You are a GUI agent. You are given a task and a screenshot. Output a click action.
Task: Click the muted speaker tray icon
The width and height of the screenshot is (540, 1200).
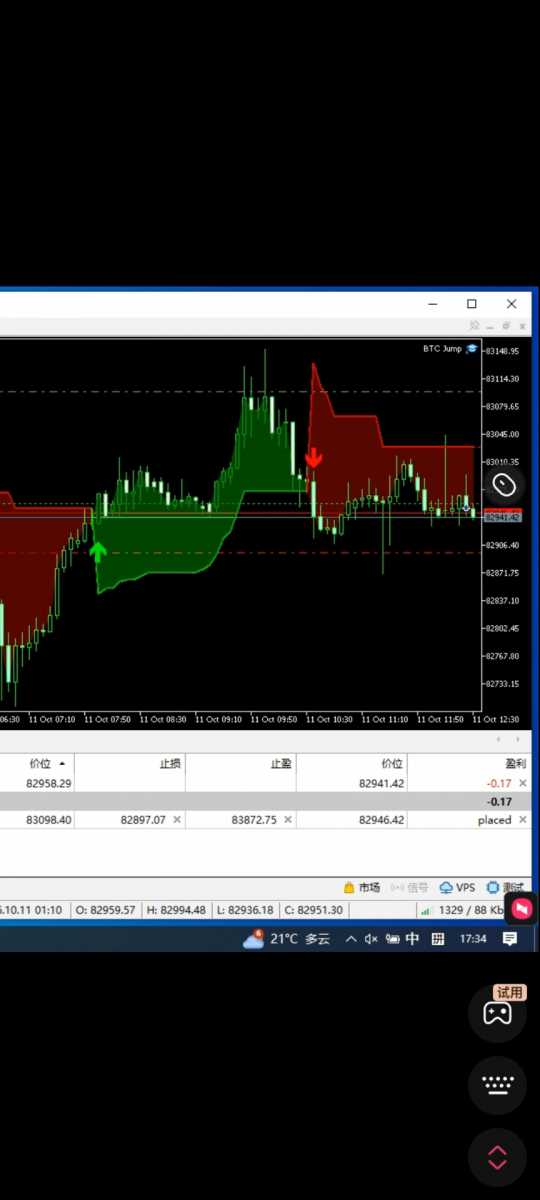tap(371, 939)
